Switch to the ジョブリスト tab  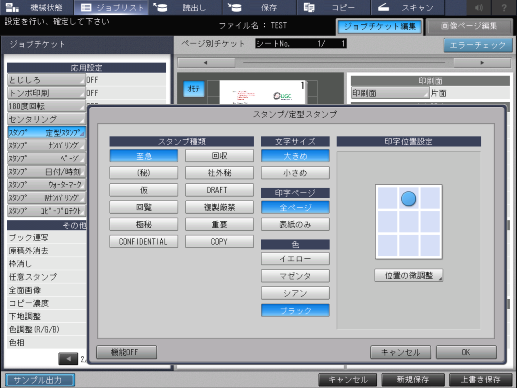(x=112, y=7)
